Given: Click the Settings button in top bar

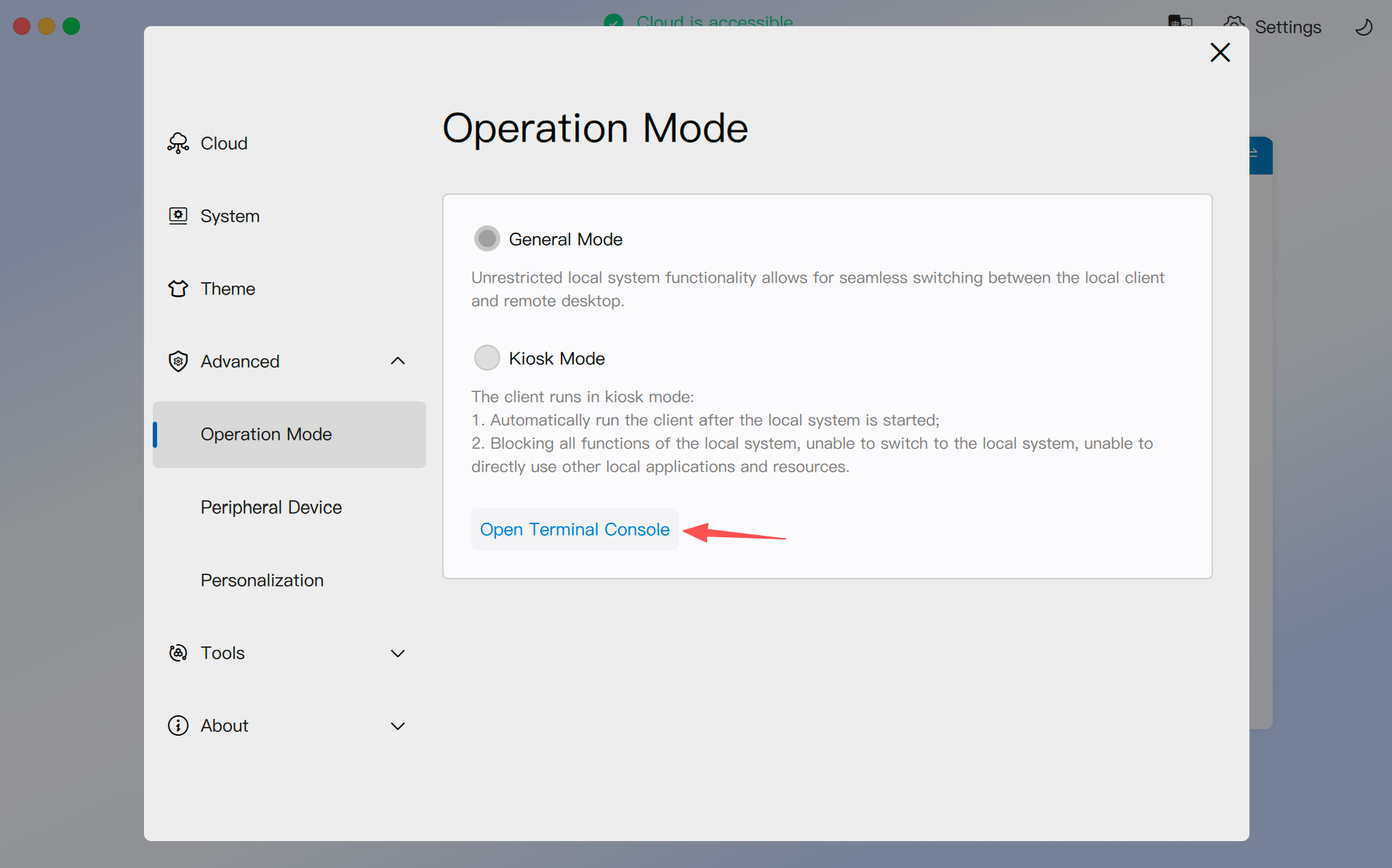Looking at the screenshot, I should click(1287, 27).
